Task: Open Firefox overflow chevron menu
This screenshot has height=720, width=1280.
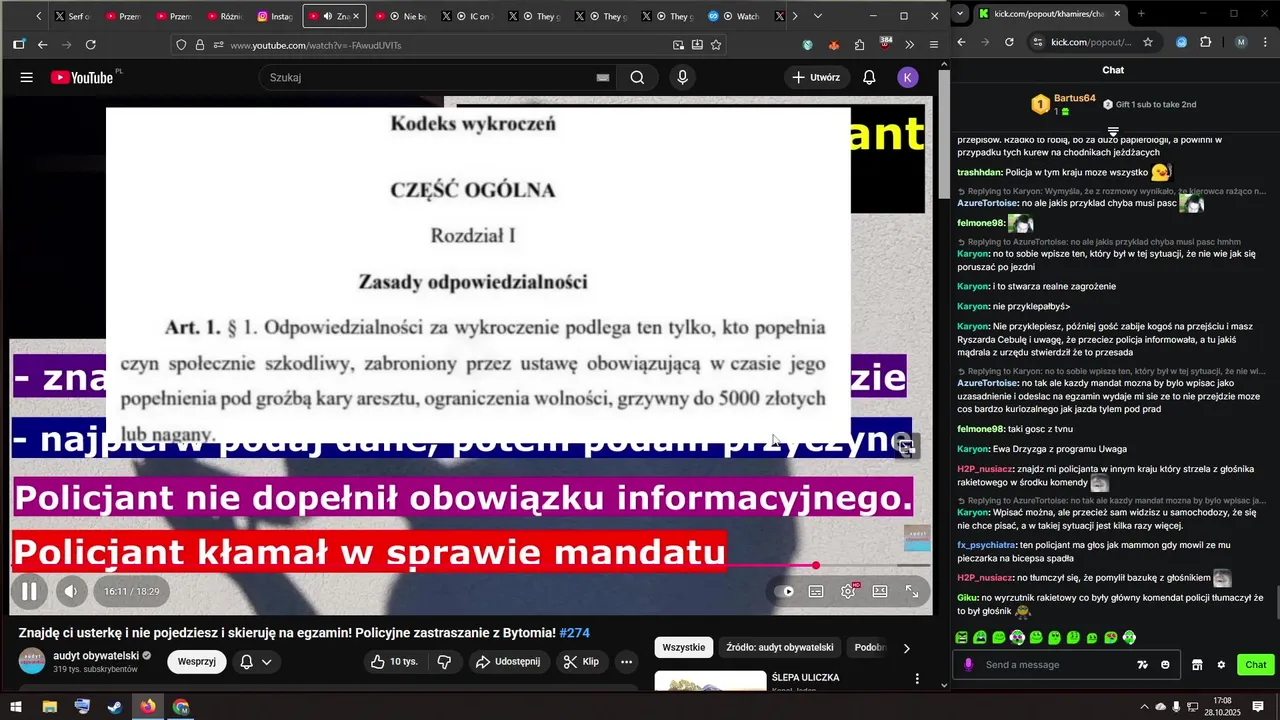Action: tap(909, 45)
